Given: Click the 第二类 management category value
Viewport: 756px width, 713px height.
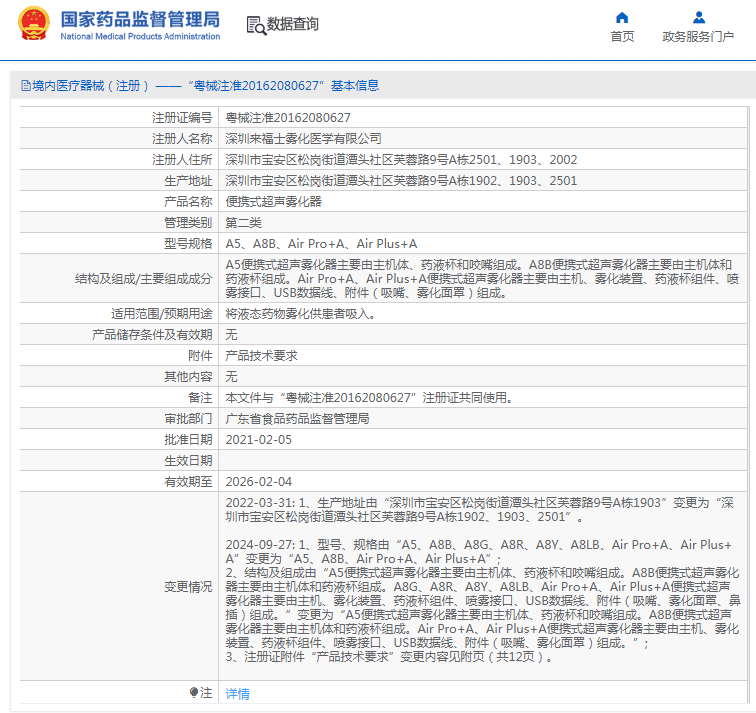Looking at the screenshot, I should [x=243, y=223].
